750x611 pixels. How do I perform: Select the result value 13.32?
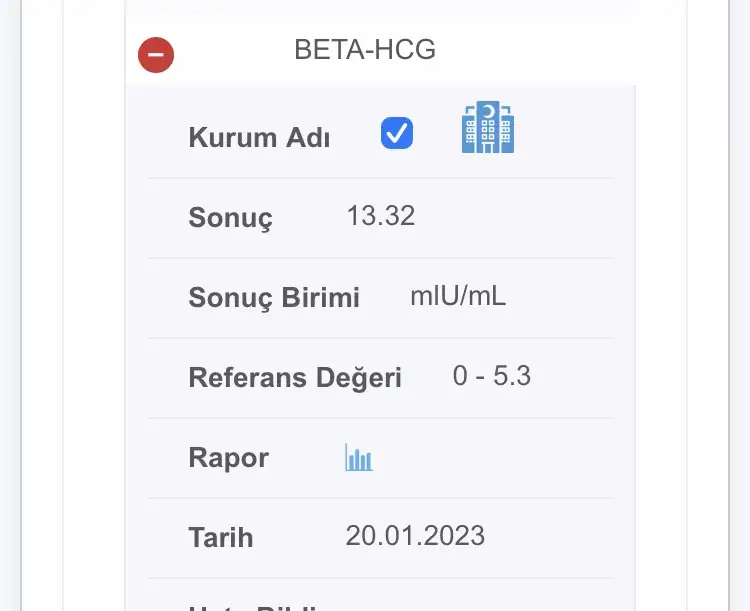coord(381,216)
